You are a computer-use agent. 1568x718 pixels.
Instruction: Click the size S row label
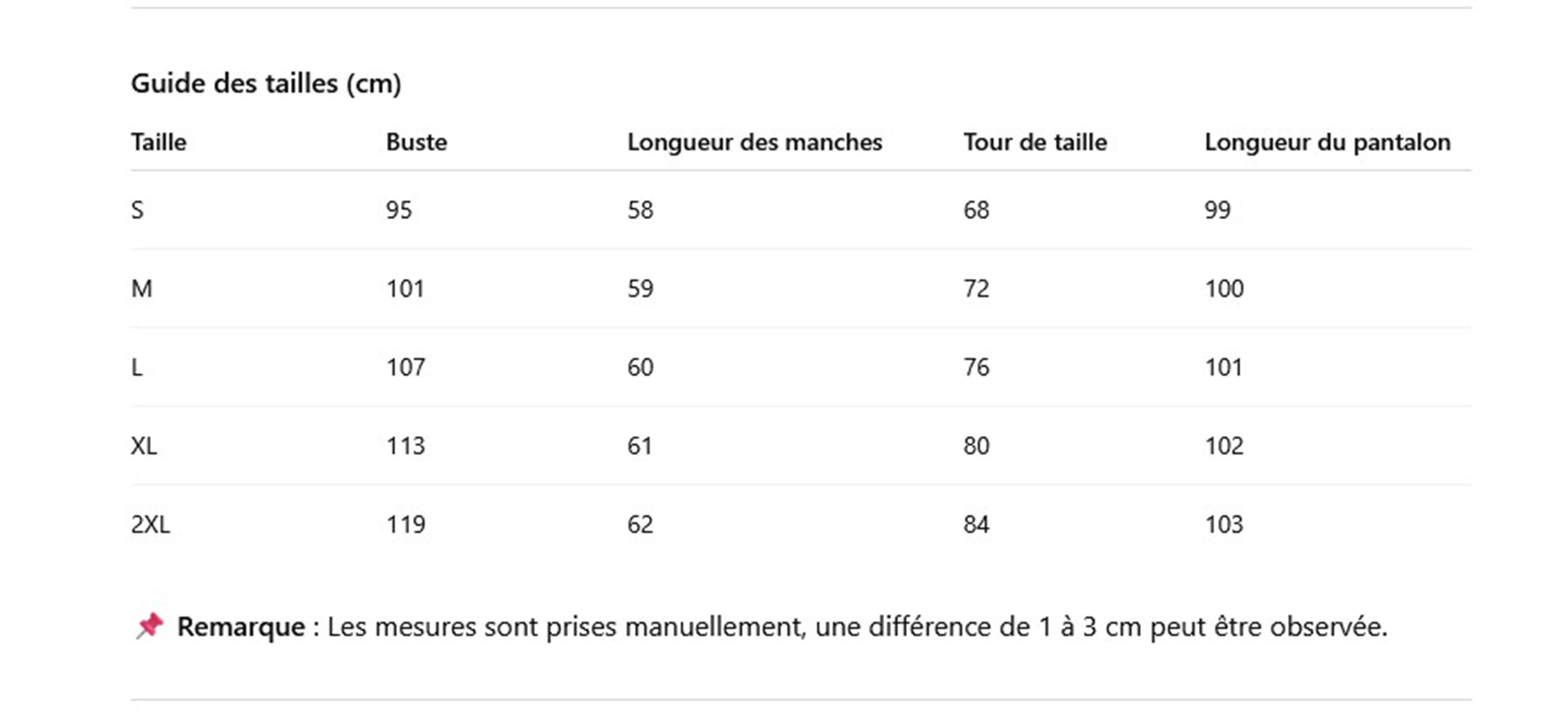pos(138,211)
